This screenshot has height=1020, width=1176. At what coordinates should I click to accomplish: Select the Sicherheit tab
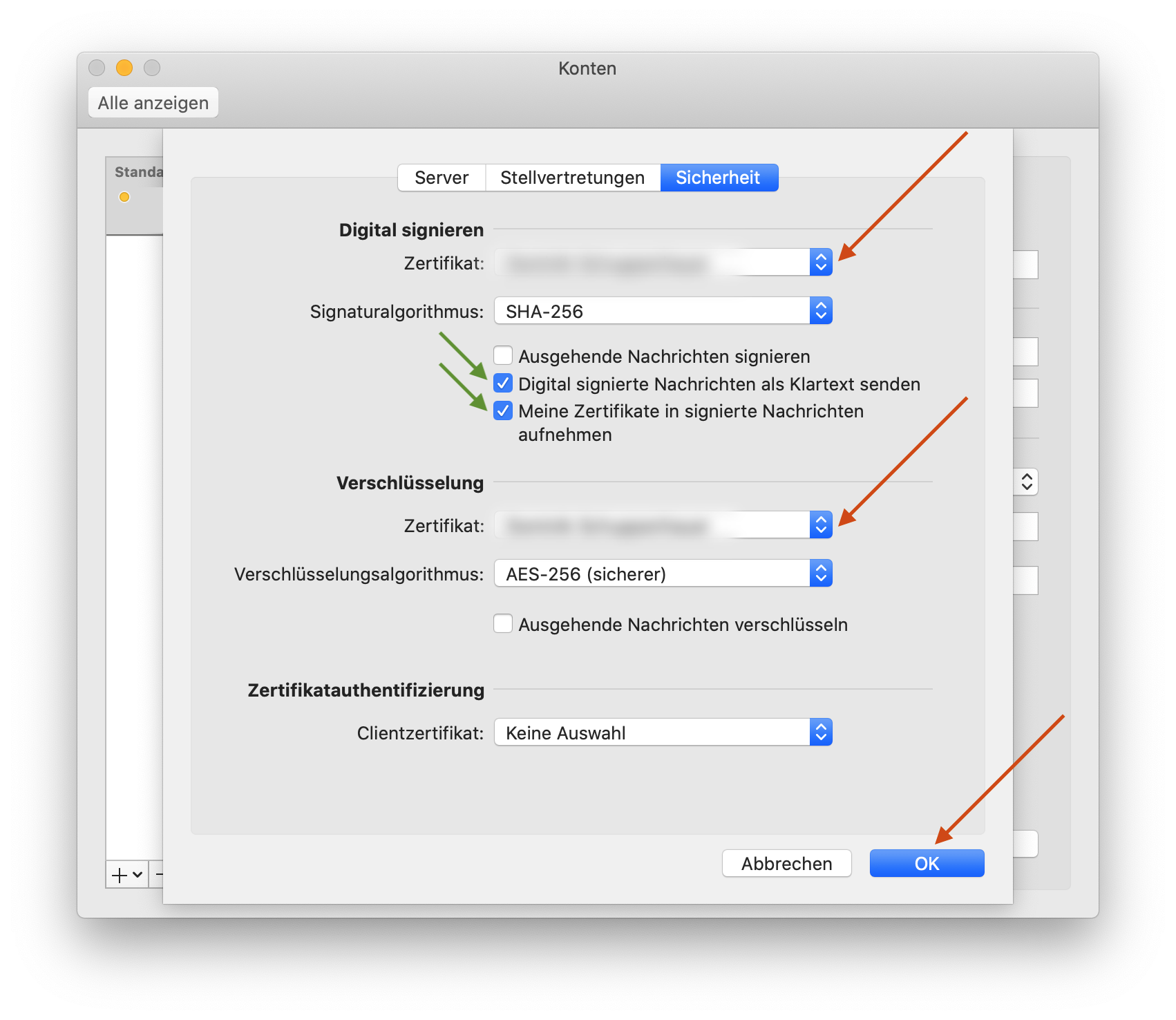(x=719, y=178)
